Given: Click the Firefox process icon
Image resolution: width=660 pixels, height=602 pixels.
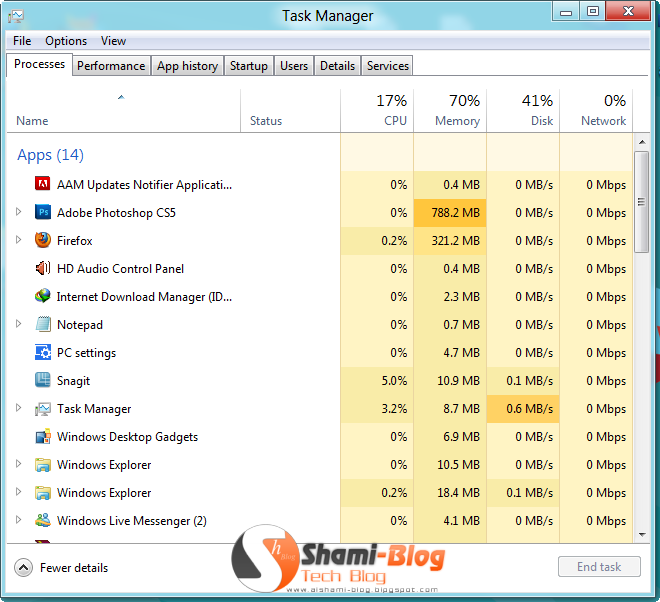Looking at the screenshot, I should [43, 240].
